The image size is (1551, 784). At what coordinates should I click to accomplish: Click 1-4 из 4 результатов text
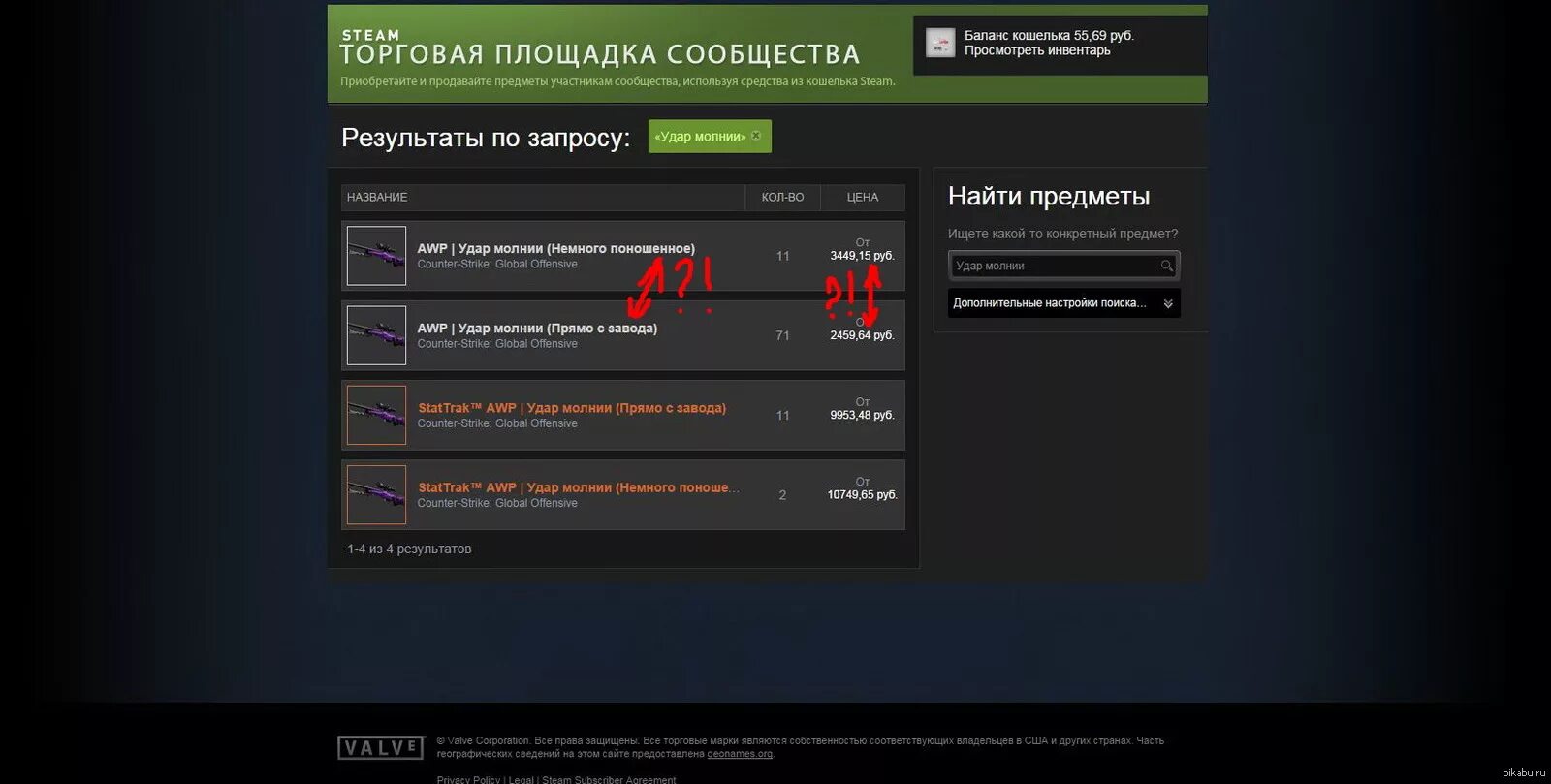[x=409, y=549]
